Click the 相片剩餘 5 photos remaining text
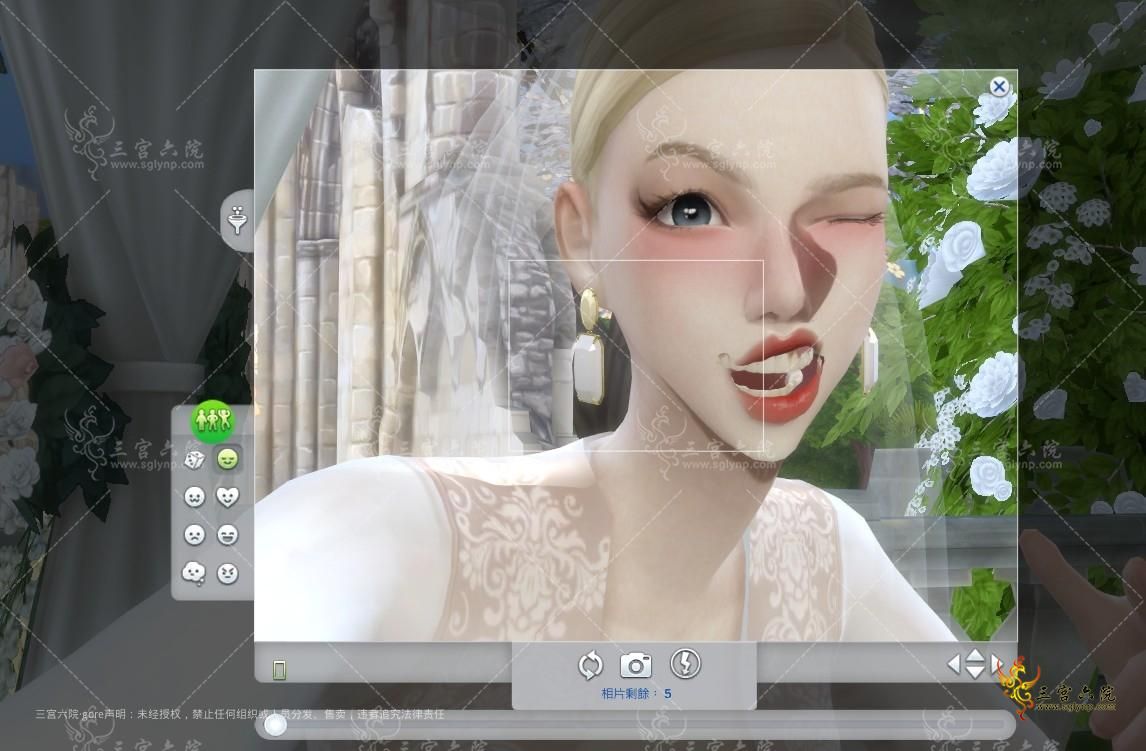 pos(636,693)
